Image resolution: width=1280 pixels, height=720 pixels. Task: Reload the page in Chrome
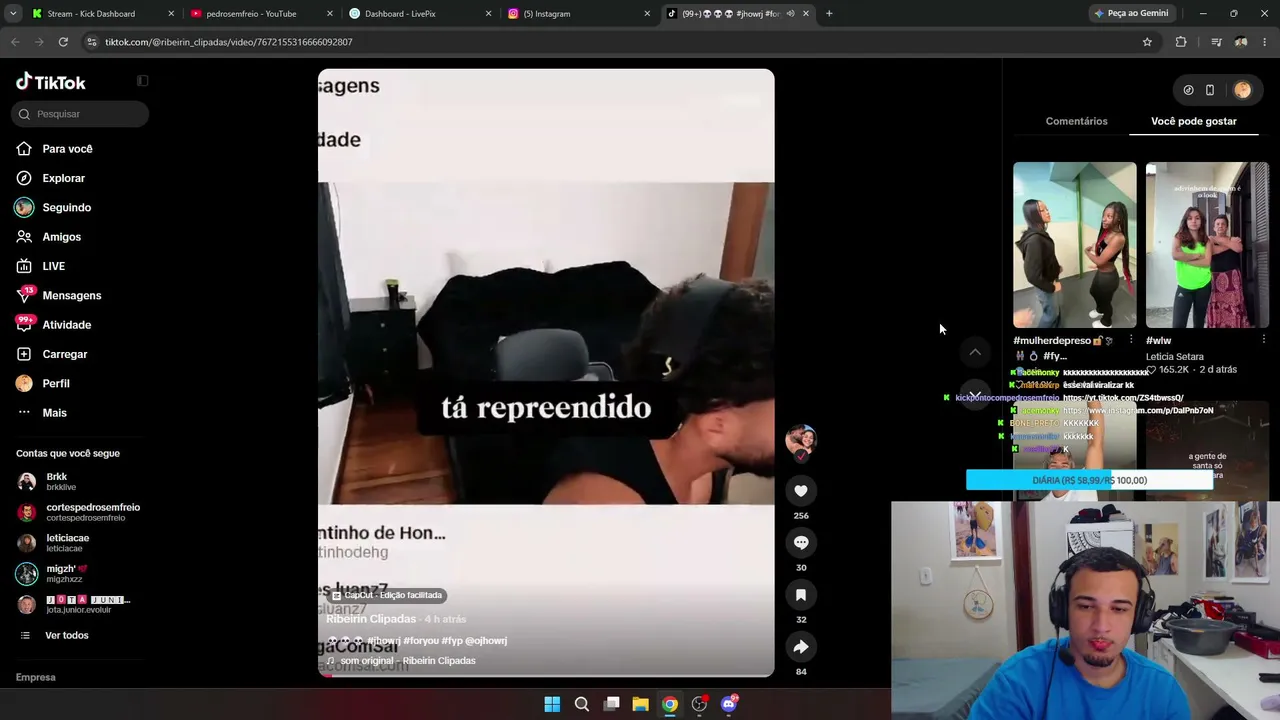[x=63, y=42]
